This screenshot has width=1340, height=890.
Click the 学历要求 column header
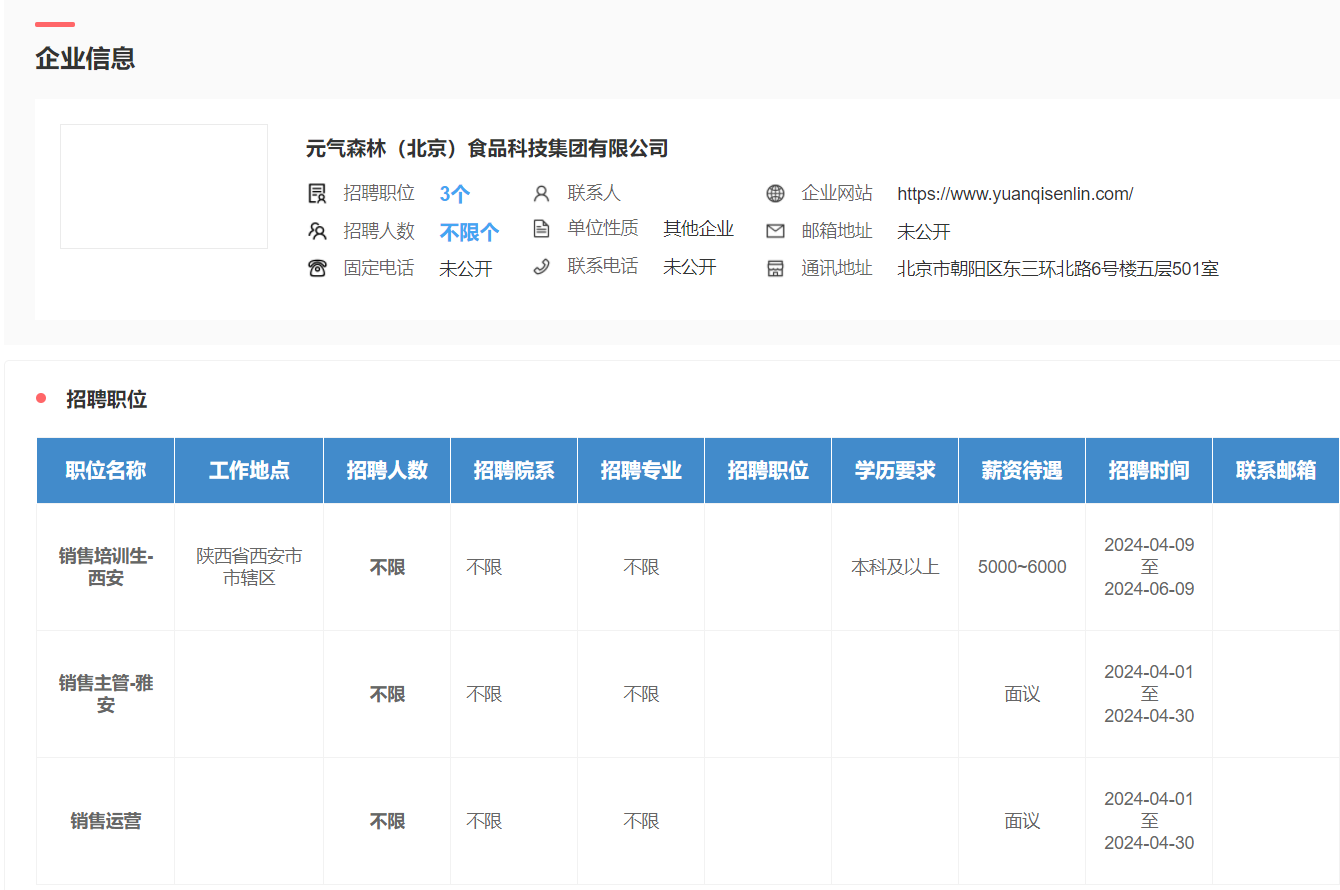pyautogui.click(x=895, y=470)
